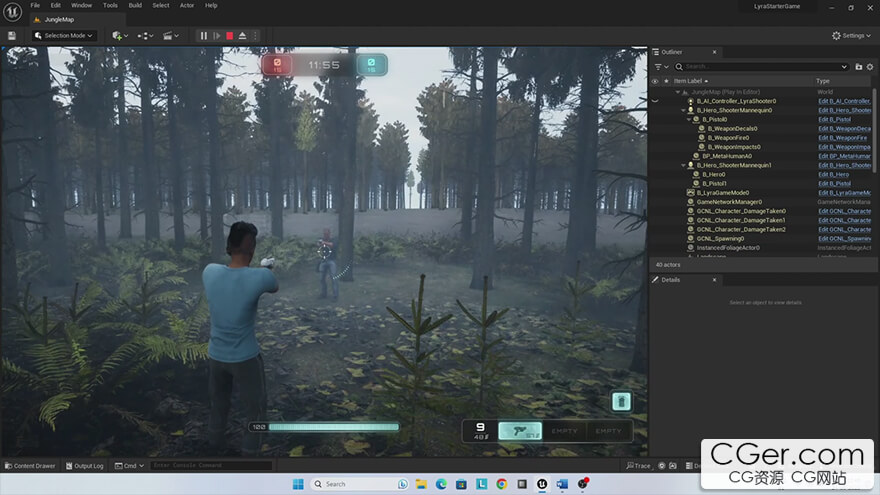880x495 pixels.
Task: Open the Edit menu
Action: (x=56, y=5)
